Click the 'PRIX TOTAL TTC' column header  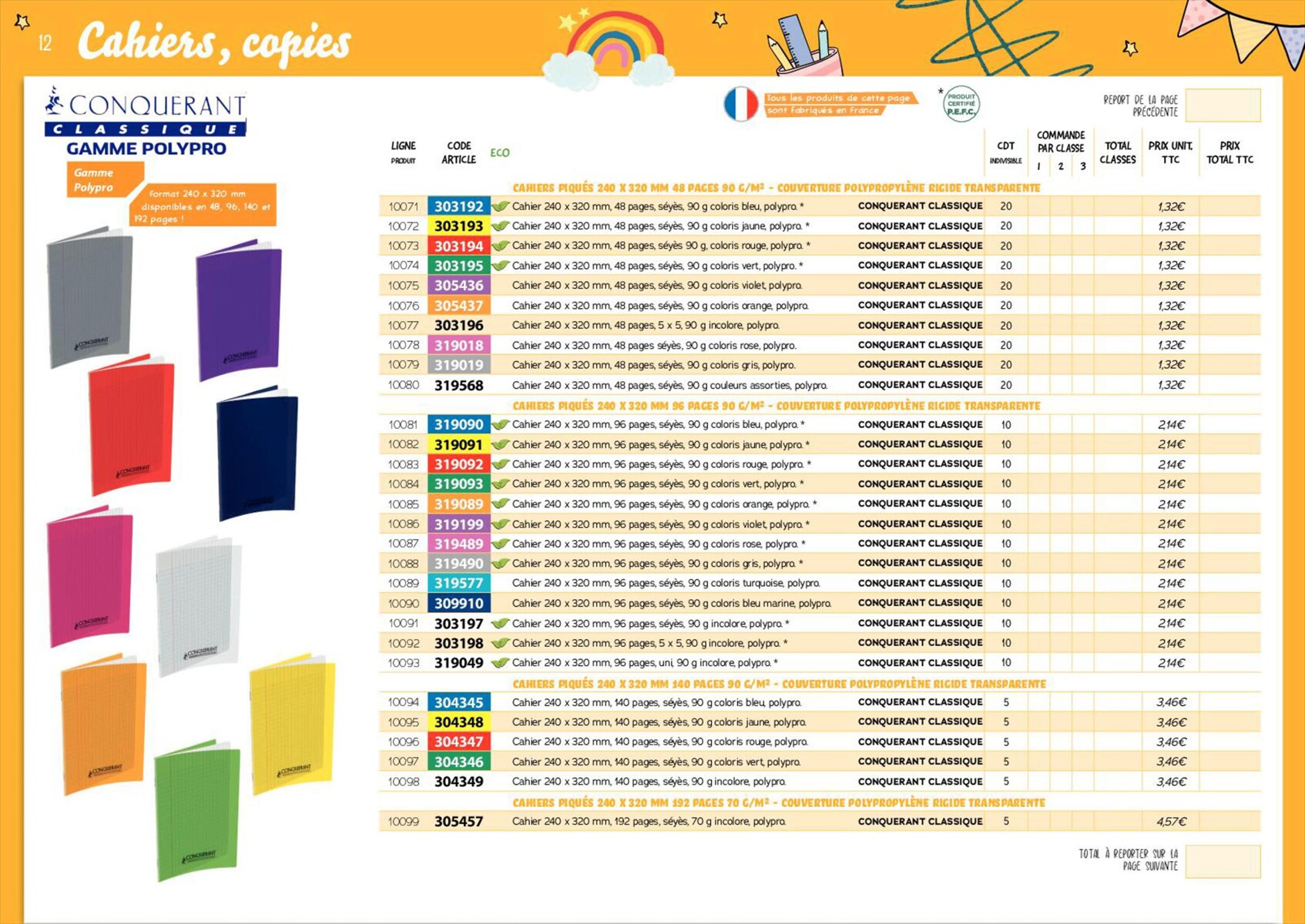coord(1230,152)
